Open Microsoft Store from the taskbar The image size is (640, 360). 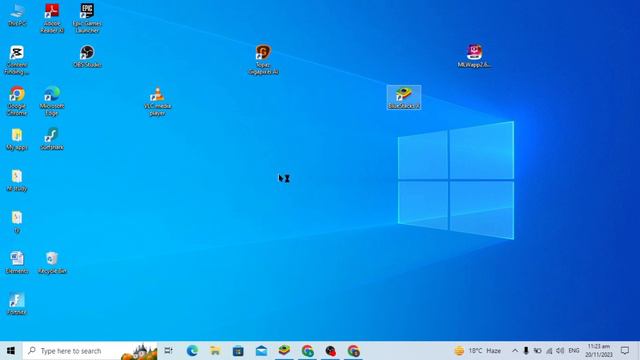238,351
